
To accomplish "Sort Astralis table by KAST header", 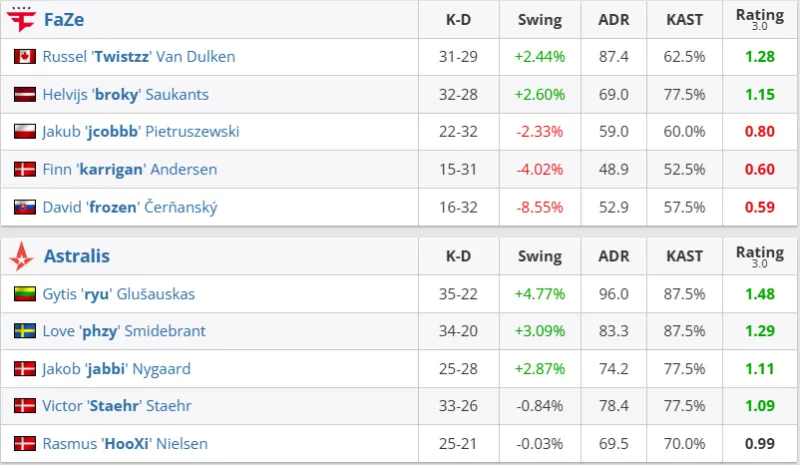I will [685, 257].
